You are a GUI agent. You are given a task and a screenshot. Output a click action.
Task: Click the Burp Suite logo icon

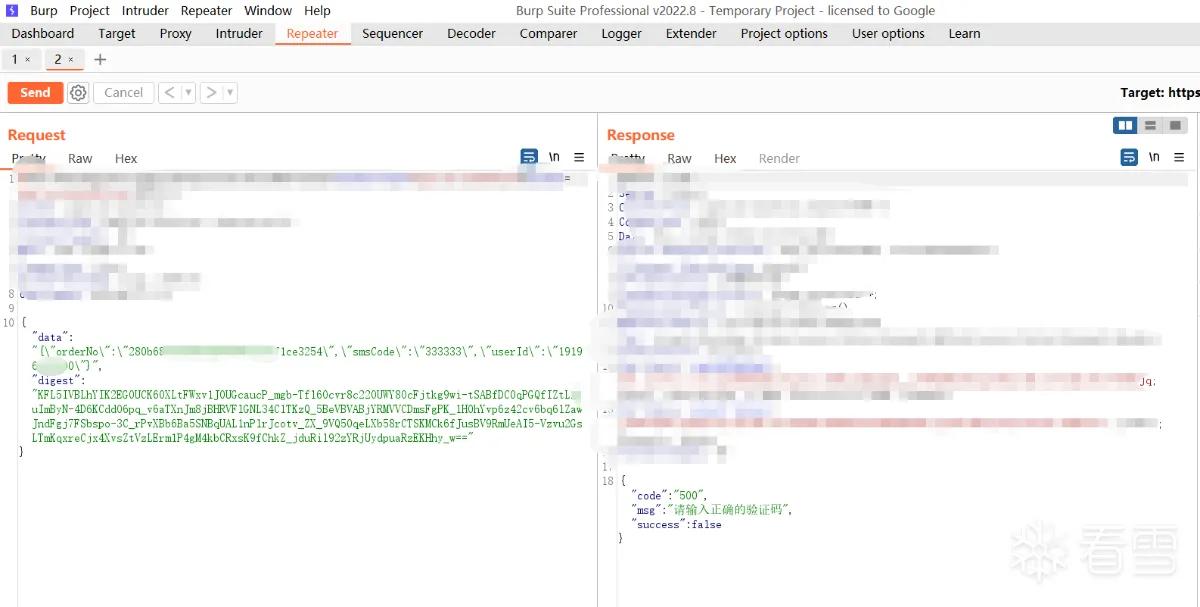[x=12, y=11]
